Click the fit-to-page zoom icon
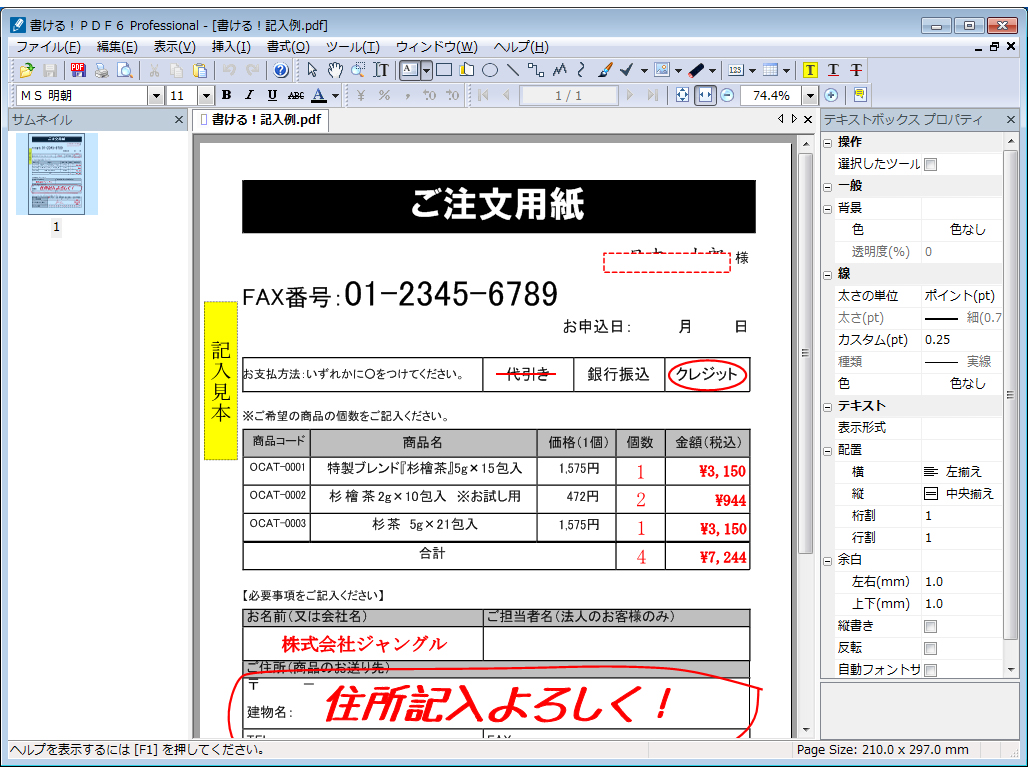1028x771 pixels. (x=682, y=96)
